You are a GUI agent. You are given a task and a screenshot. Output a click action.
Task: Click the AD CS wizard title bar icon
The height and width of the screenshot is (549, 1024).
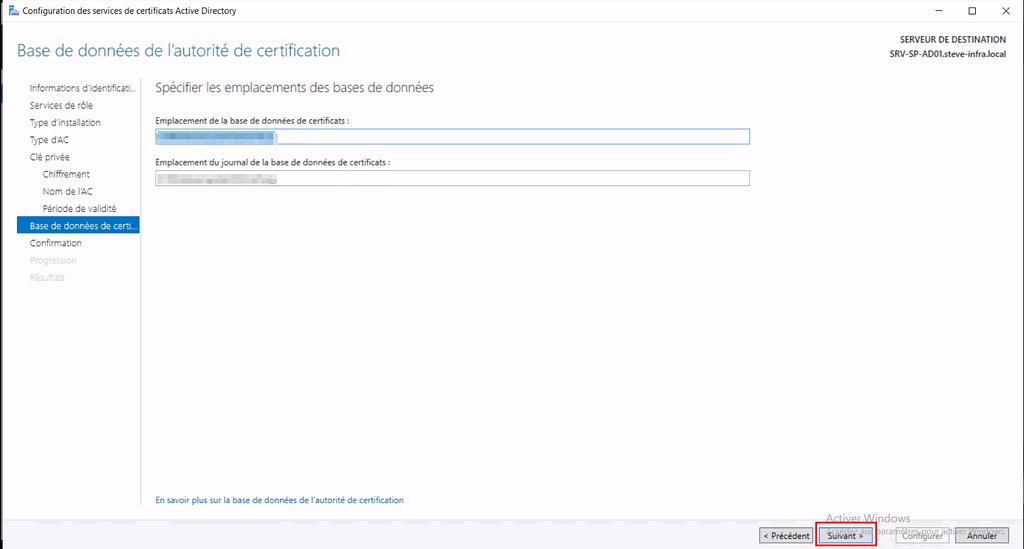pos(11,11)
